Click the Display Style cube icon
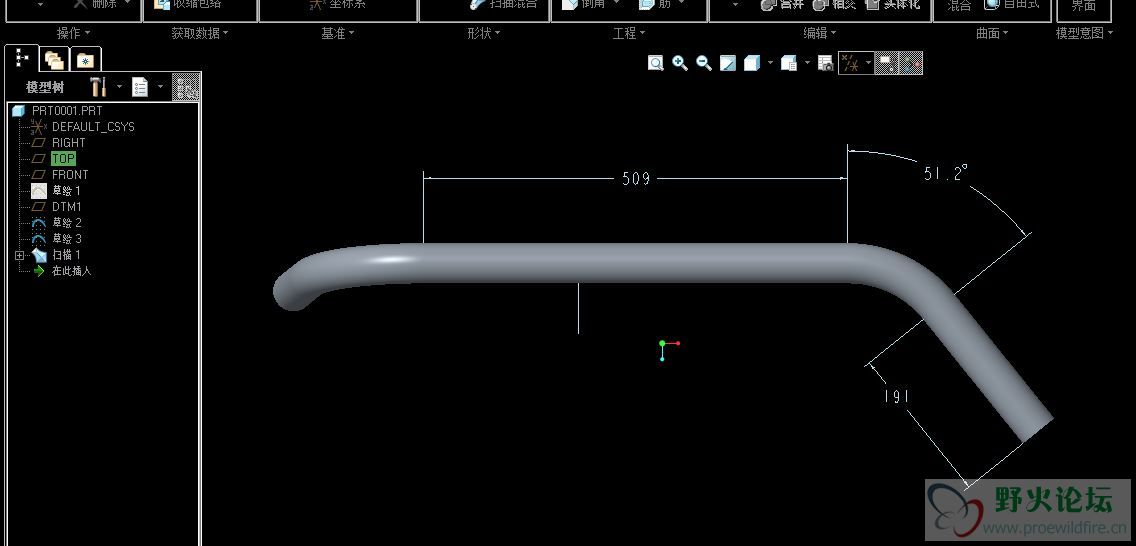1136x546 pixels. click(x=752, y=64)
